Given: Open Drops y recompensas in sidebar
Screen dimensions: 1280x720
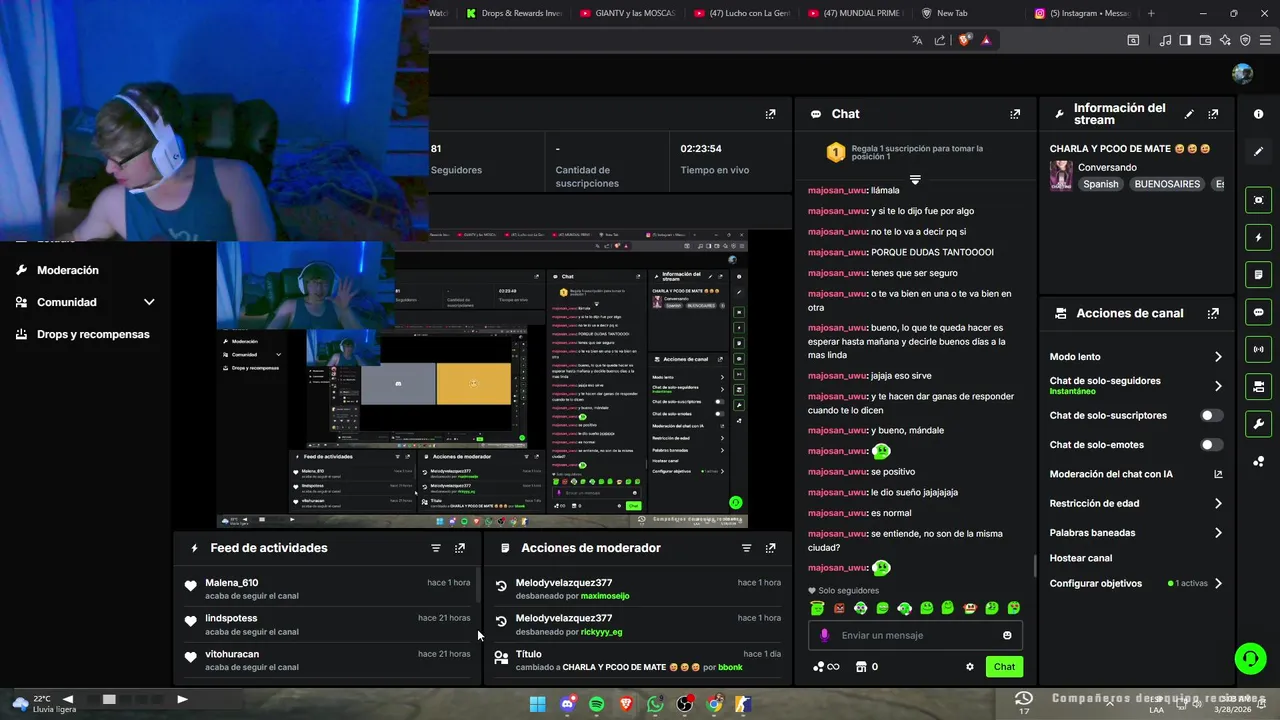Looking at the screenshot, I should pos(93,334).
